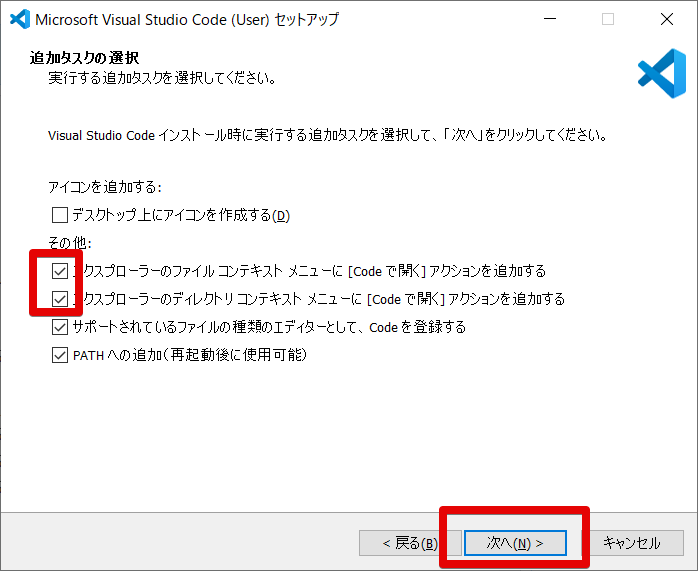Toggle the サポートされているファイルの種類 editor registration checkbox
698x572 pixels.
60,327
